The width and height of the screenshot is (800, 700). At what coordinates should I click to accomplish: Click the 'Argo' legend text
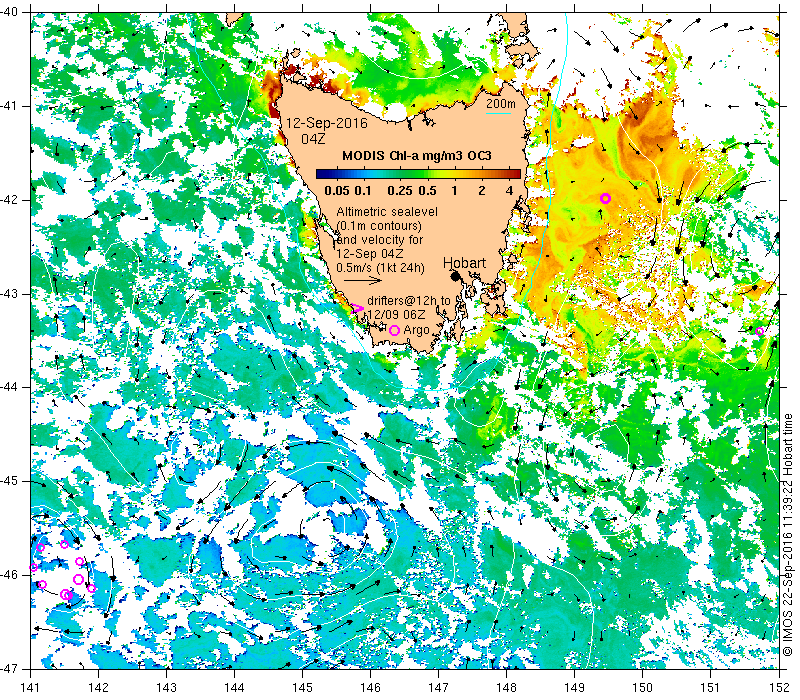click(x=416, y=331)
